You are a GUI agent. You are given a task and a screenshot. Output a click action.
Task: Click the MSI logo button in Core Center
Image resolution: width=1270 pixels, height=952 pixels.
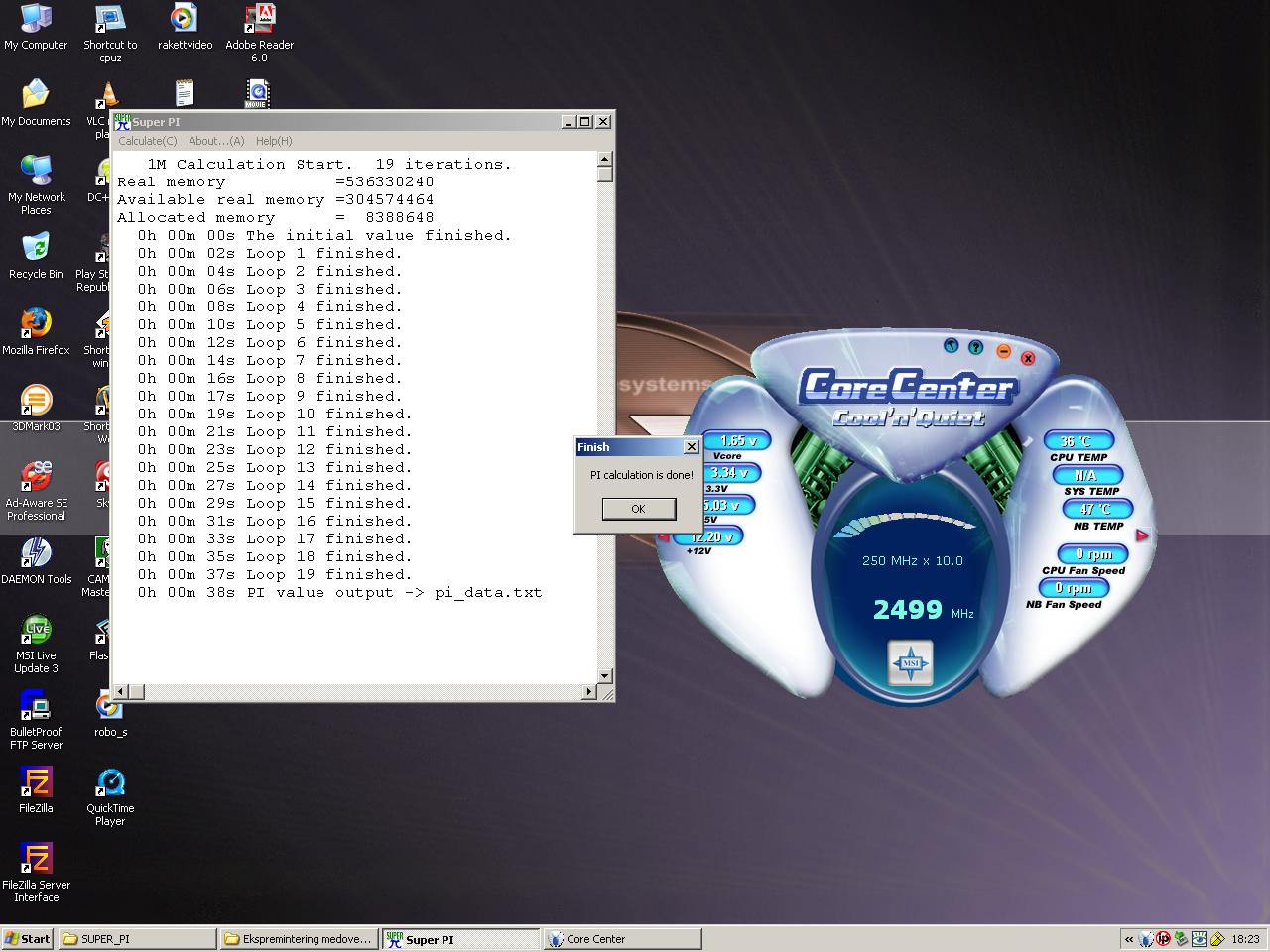click(x=911, y=663)
